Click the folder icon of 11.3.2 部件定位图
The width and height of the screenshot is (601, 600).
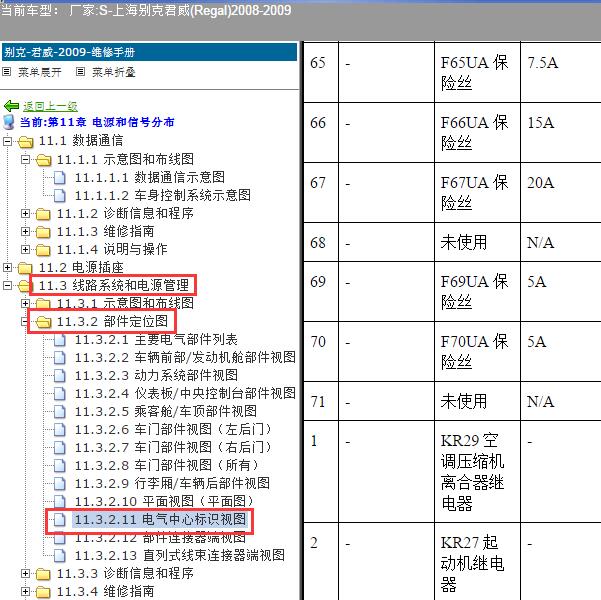(x=43, y=322)
